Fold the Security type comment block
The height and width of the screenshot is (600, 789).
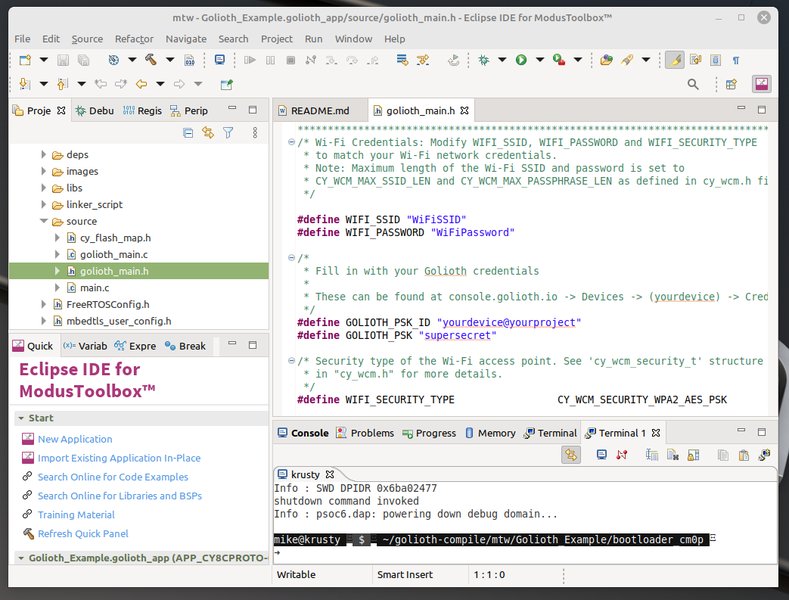point(291,360)
